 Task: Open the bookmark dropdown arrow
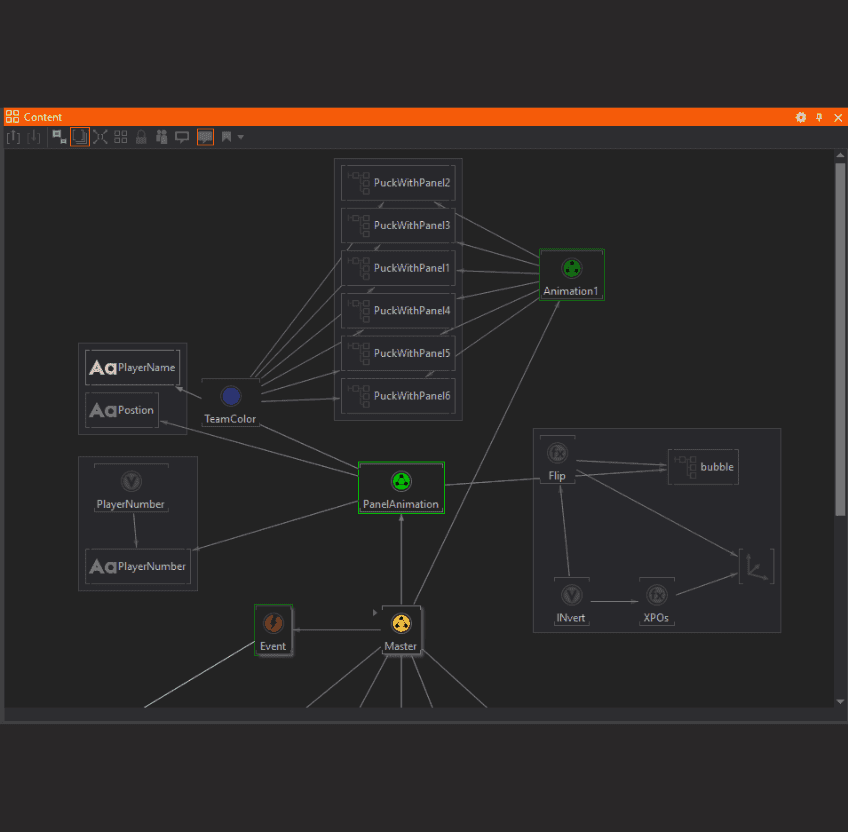241,137
